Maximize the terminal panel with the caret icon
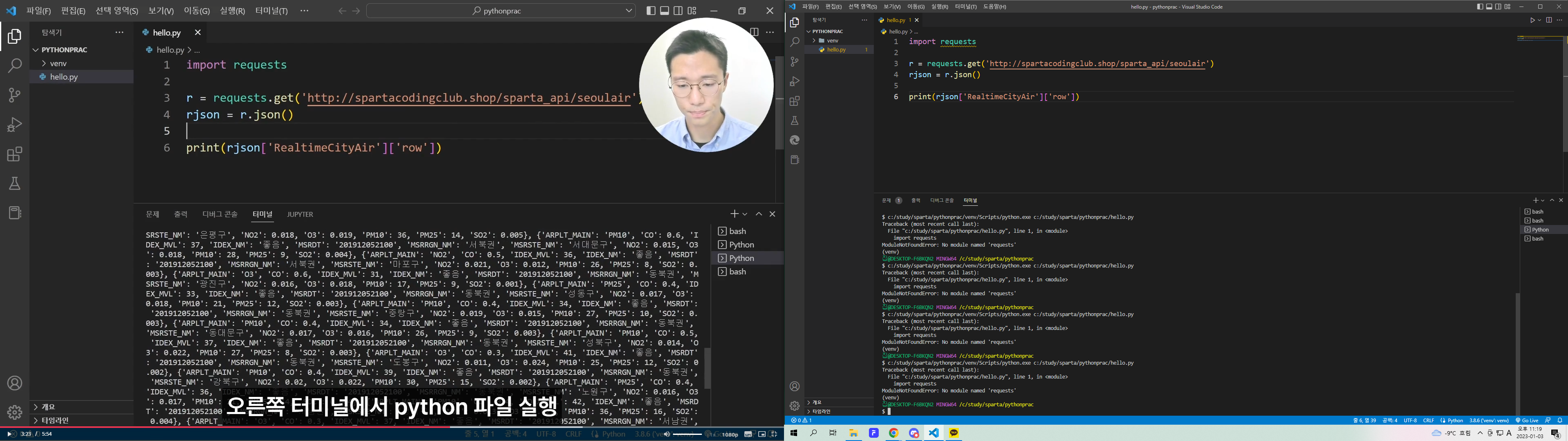Image resolution: width=1568 pixels, height=441 pixels. pos(1552,200)
